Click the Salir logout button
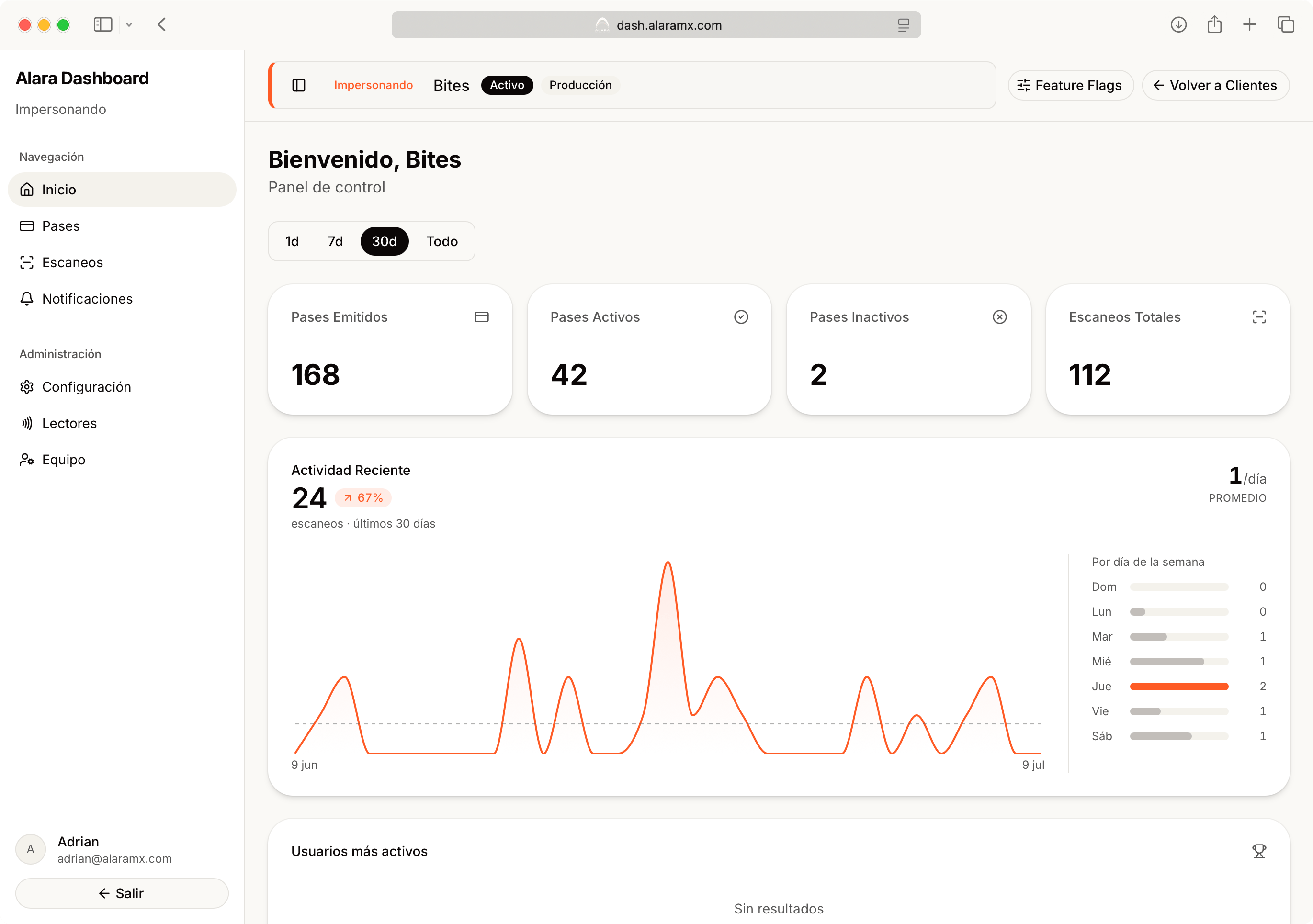The width and height of the screenshot is (1313, 924). [x=122, y=893]
